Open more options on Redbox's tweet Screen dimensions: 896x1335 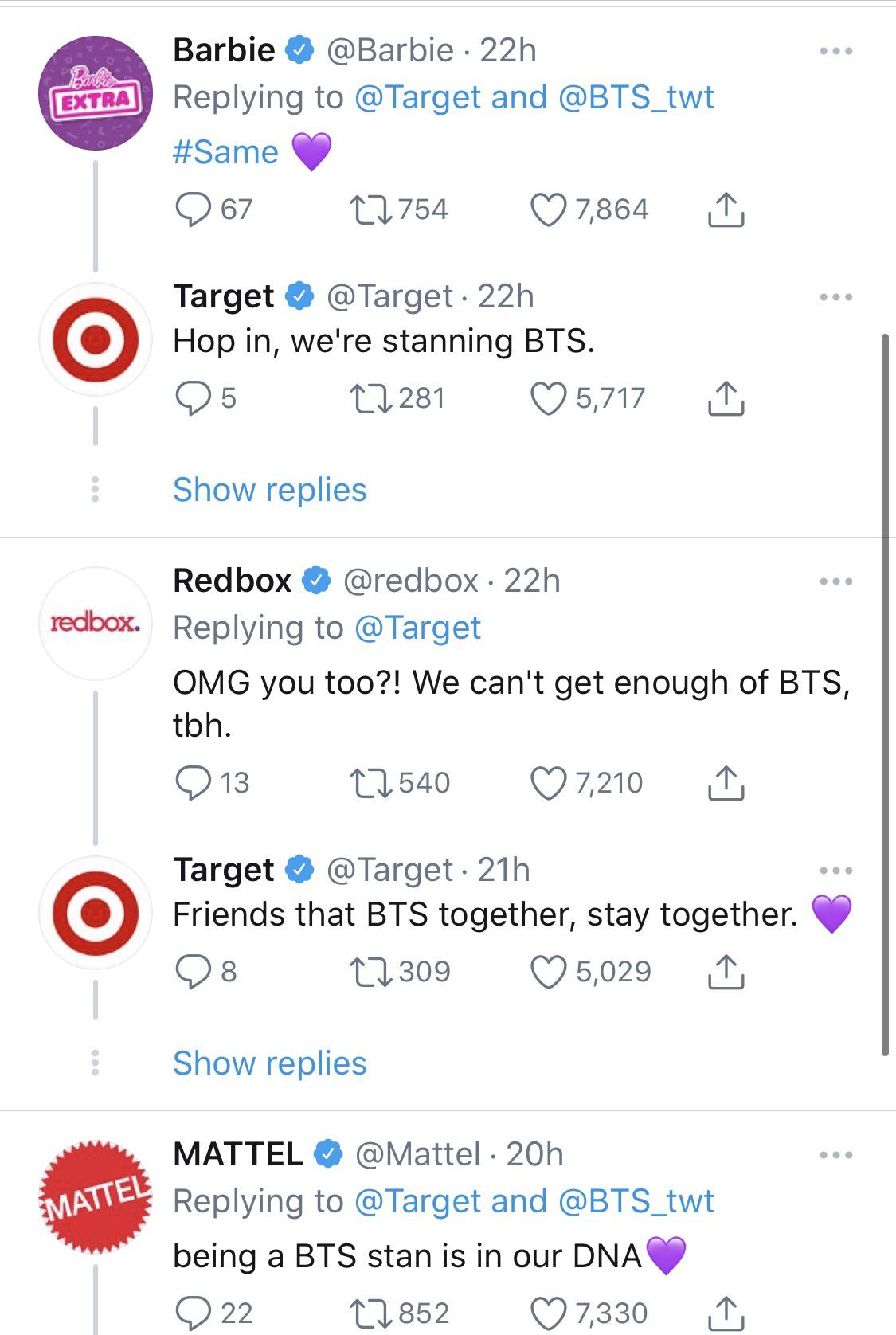[x=835, y=581]
